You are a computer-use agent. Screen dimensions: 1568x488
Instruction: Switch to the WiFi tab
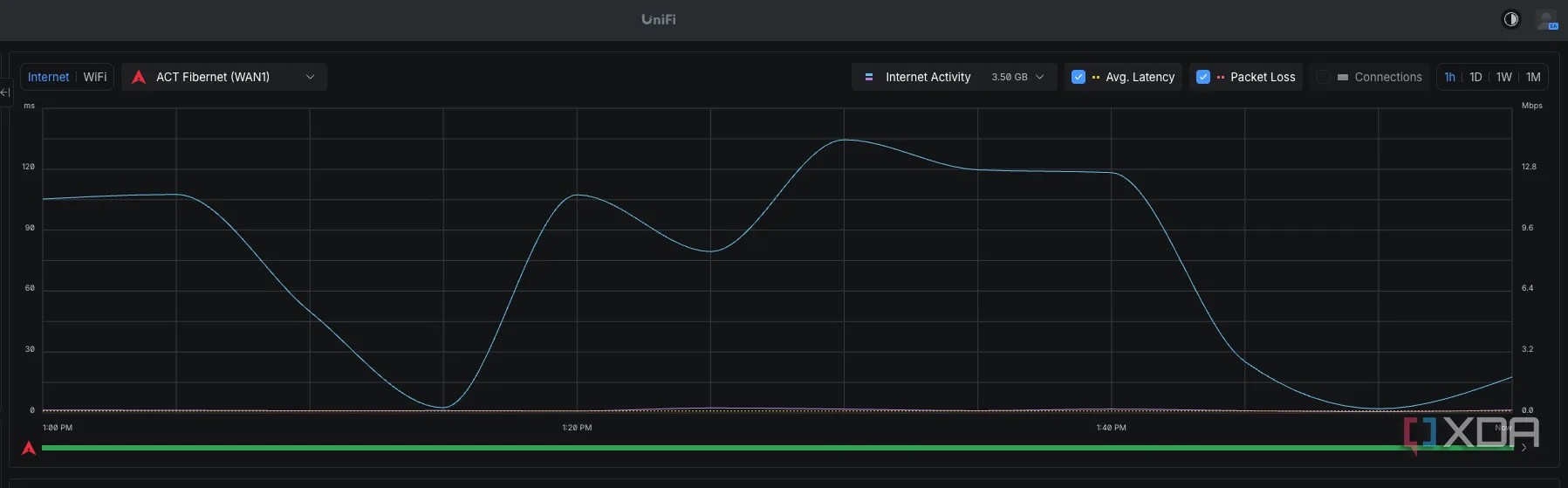pos(95,77)
